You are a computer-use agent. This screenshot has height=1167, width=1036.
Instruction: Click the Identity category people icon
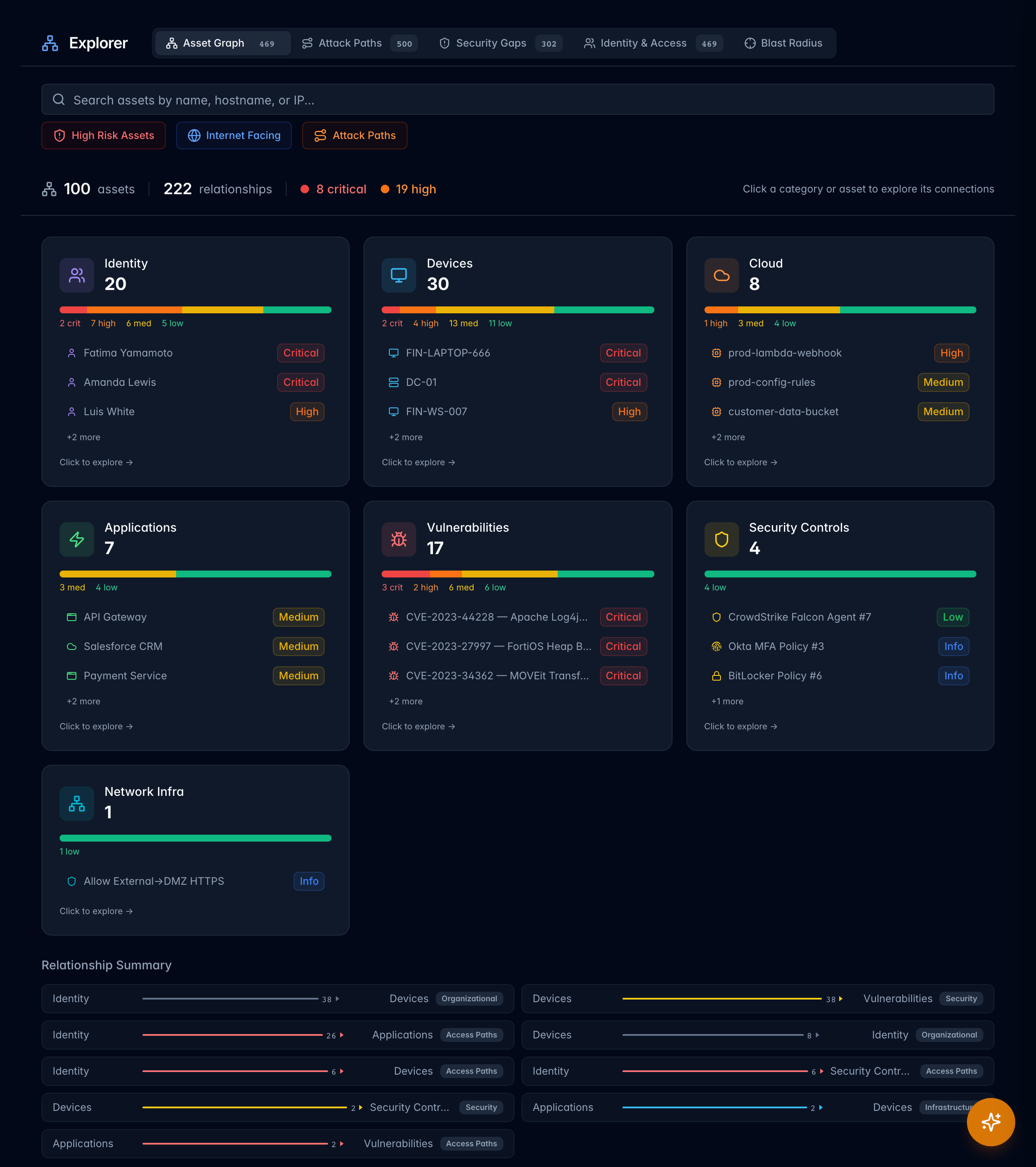(76, 275)
